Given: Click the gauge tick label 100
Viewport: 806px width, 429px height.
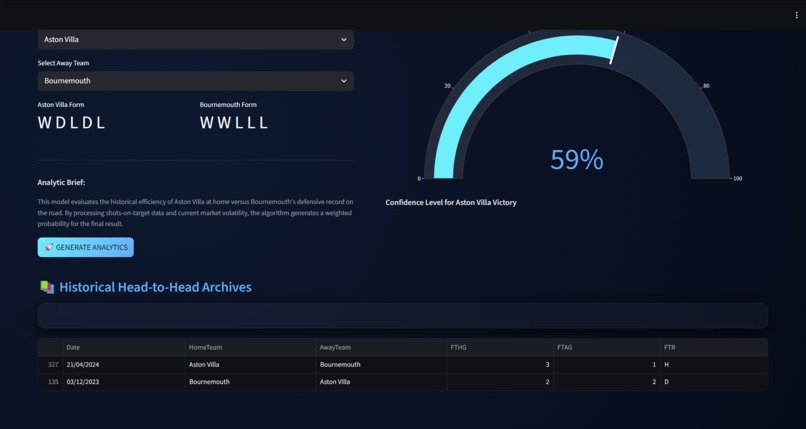Looking at the screenshot, I should [738, 179].
